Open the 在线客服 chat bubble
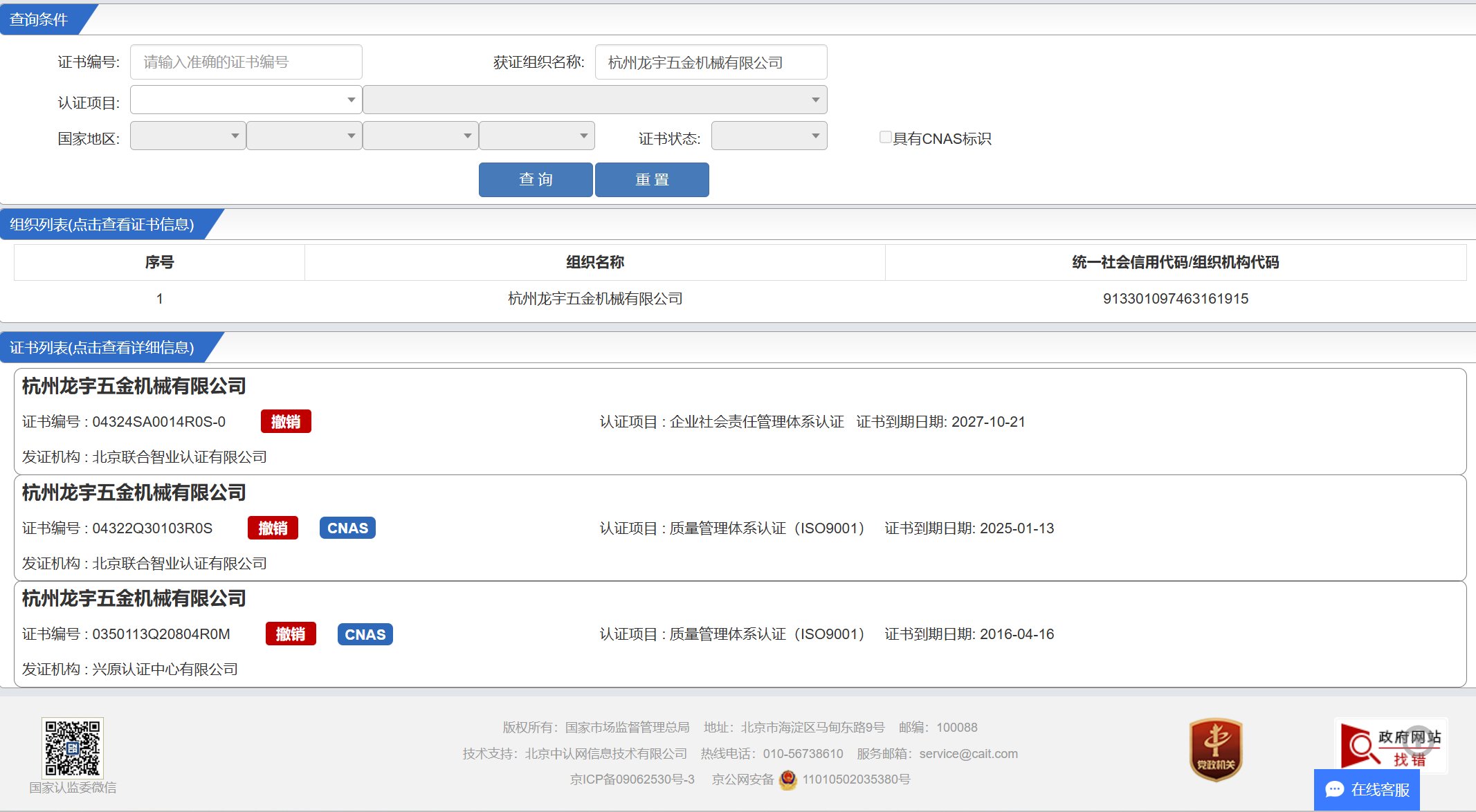This screenshot has height=812, width=1476. [1367, 789]
